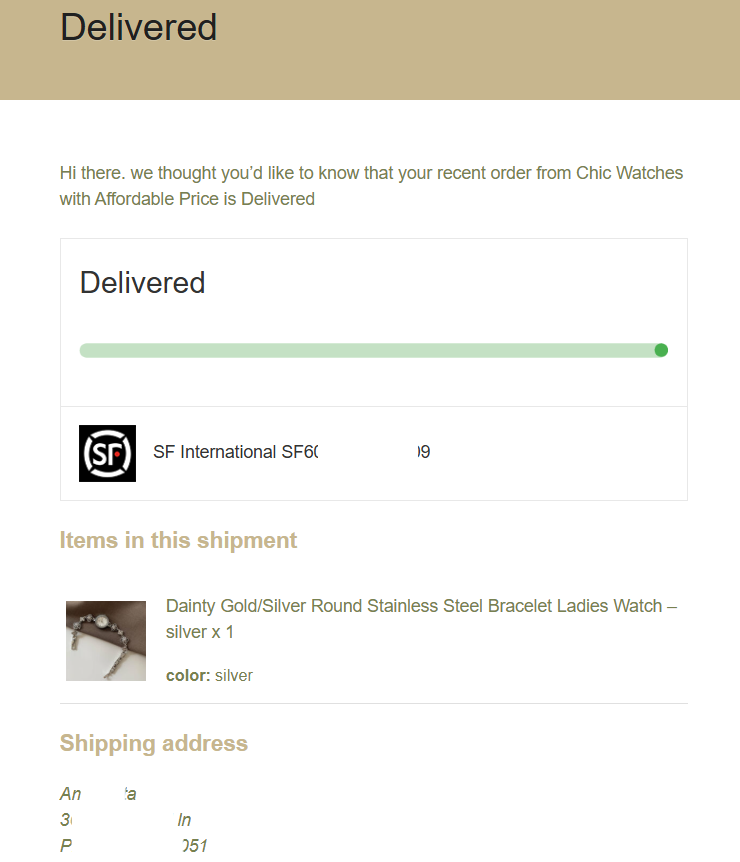This screenshot has width=740, height=862.
Task: Click the street line of shipping address
Action: point(125,820)
